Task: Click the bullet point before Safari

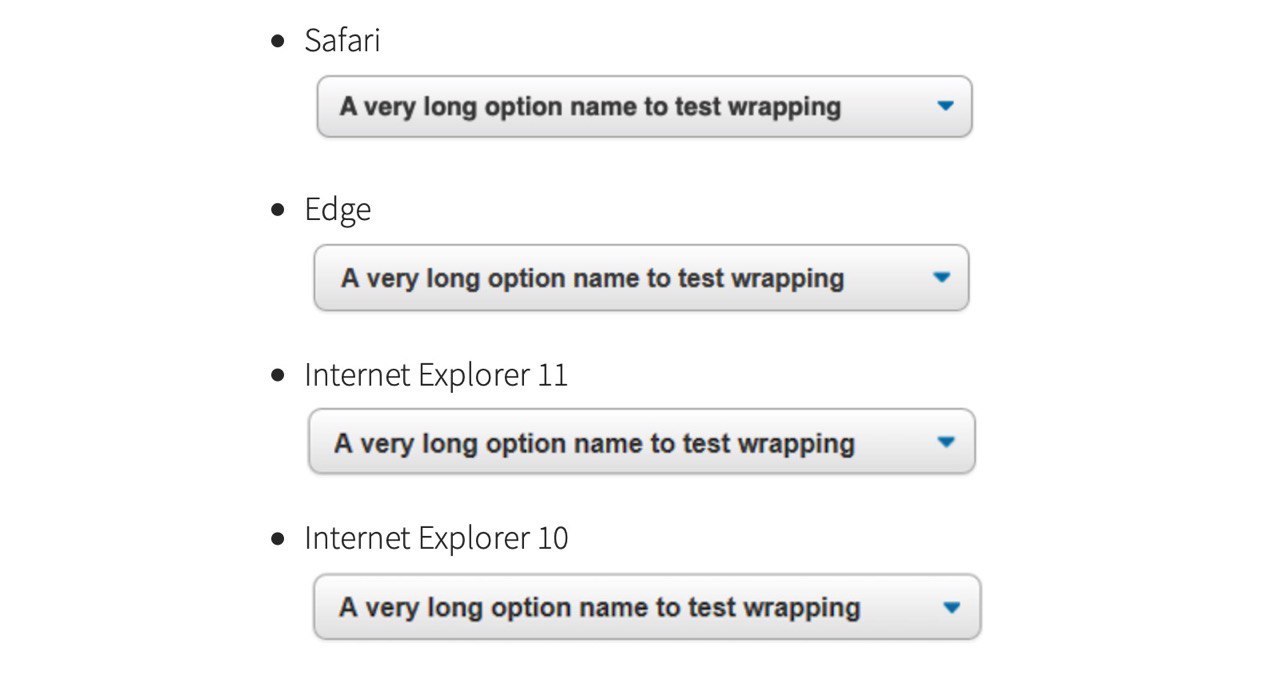Action: [278, 42]
